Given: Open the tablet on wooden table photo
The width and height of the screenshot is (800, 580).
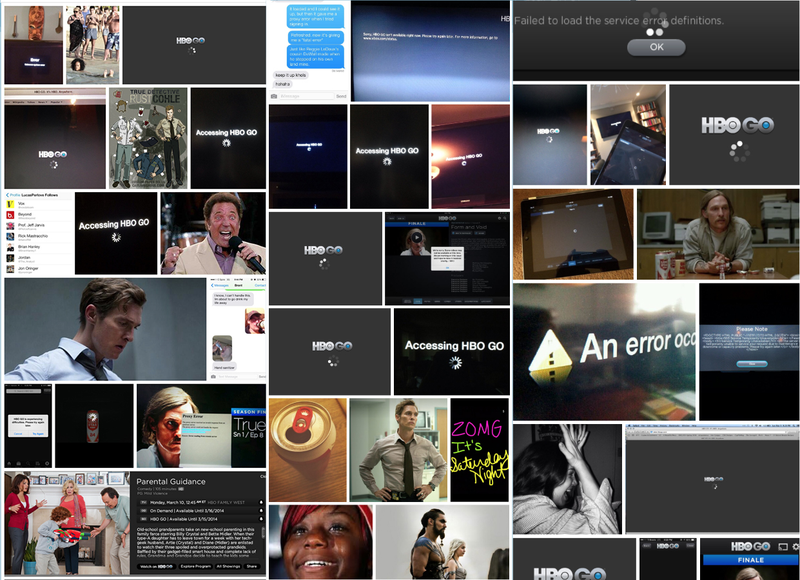Looking at the screenshot, I should click(573, 234).
